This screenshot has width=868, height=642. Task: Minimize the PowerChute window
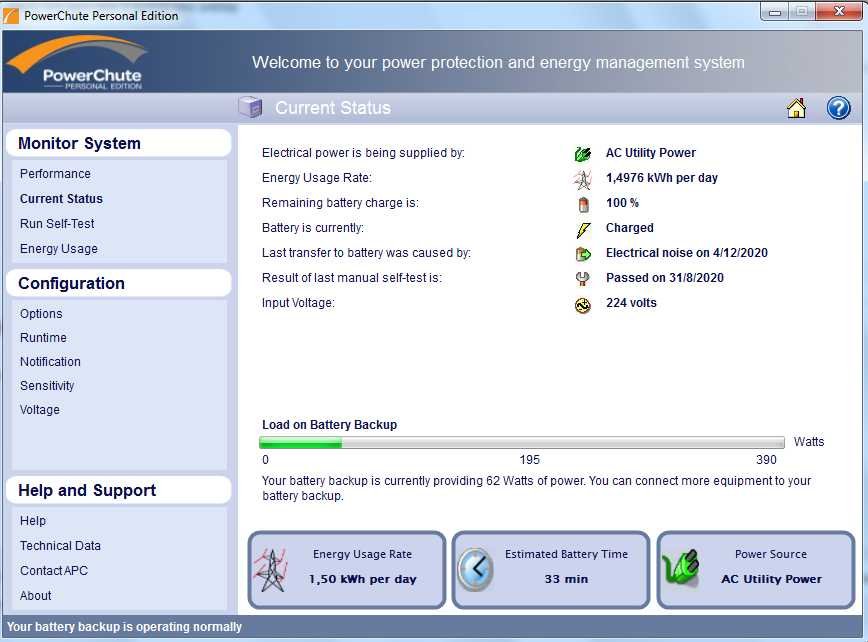(x=775, y=12)
